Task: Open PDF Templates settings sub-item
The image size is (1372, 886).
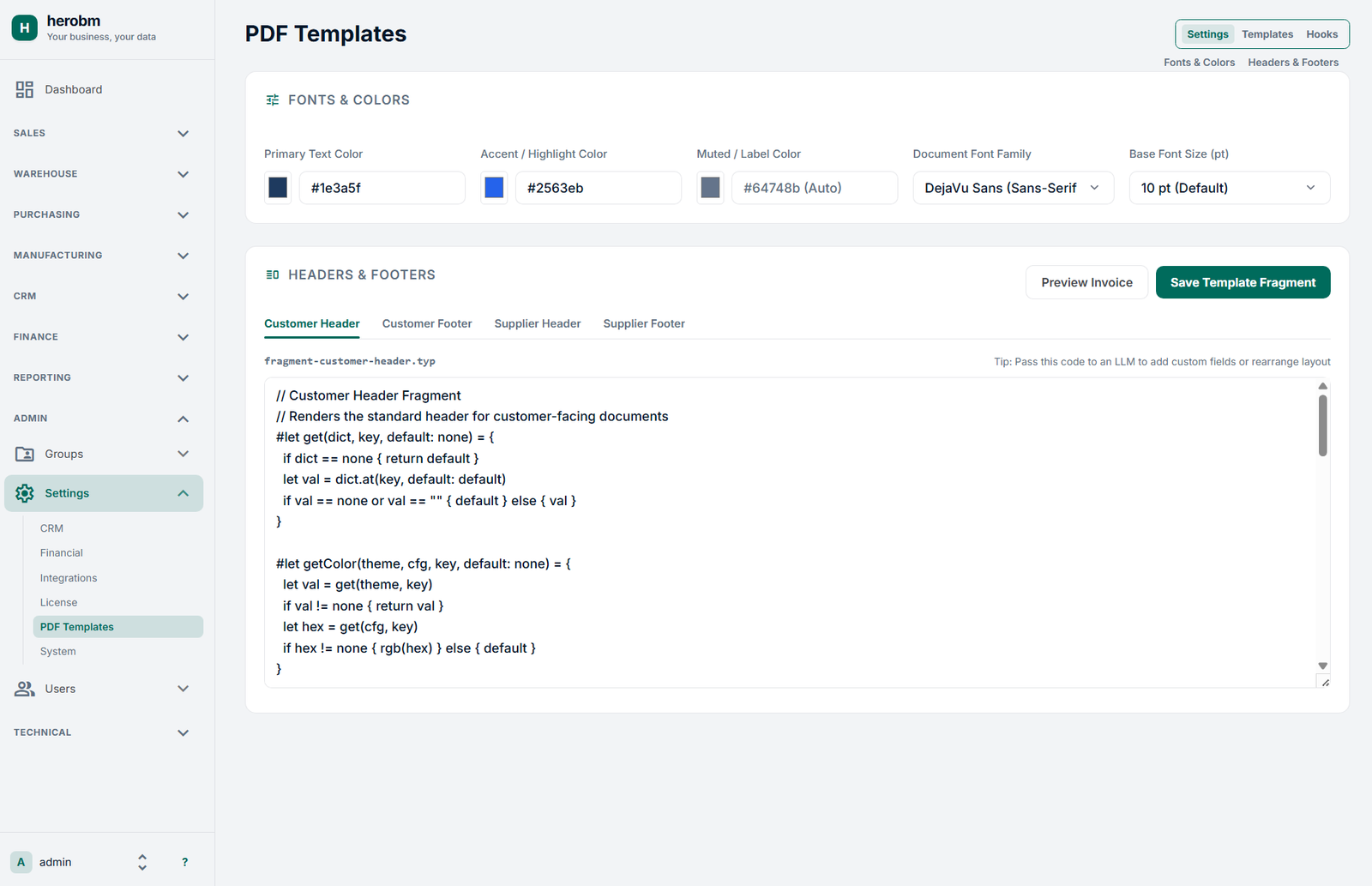Action: tap(118, 627)
